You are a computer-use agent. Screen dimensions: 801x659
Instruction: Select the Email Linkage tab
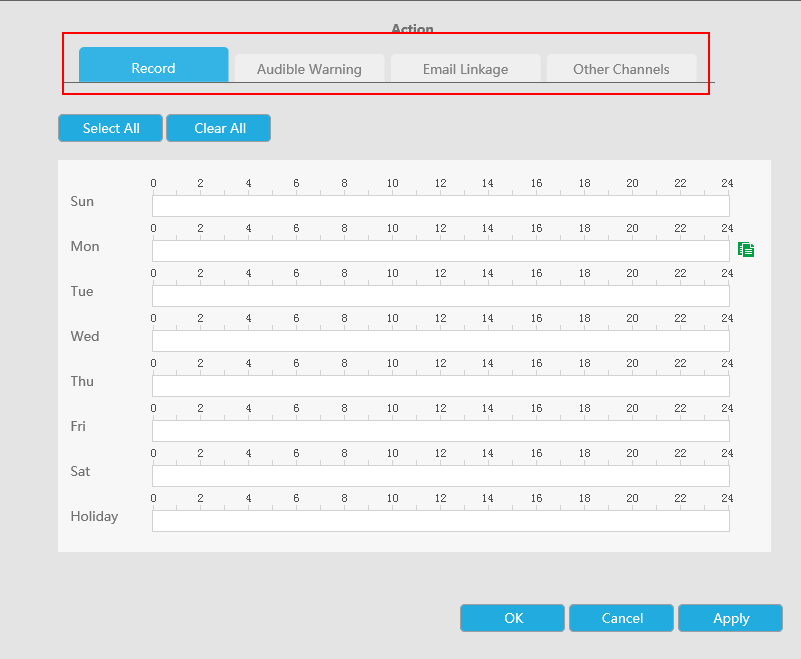pos(465,69)
